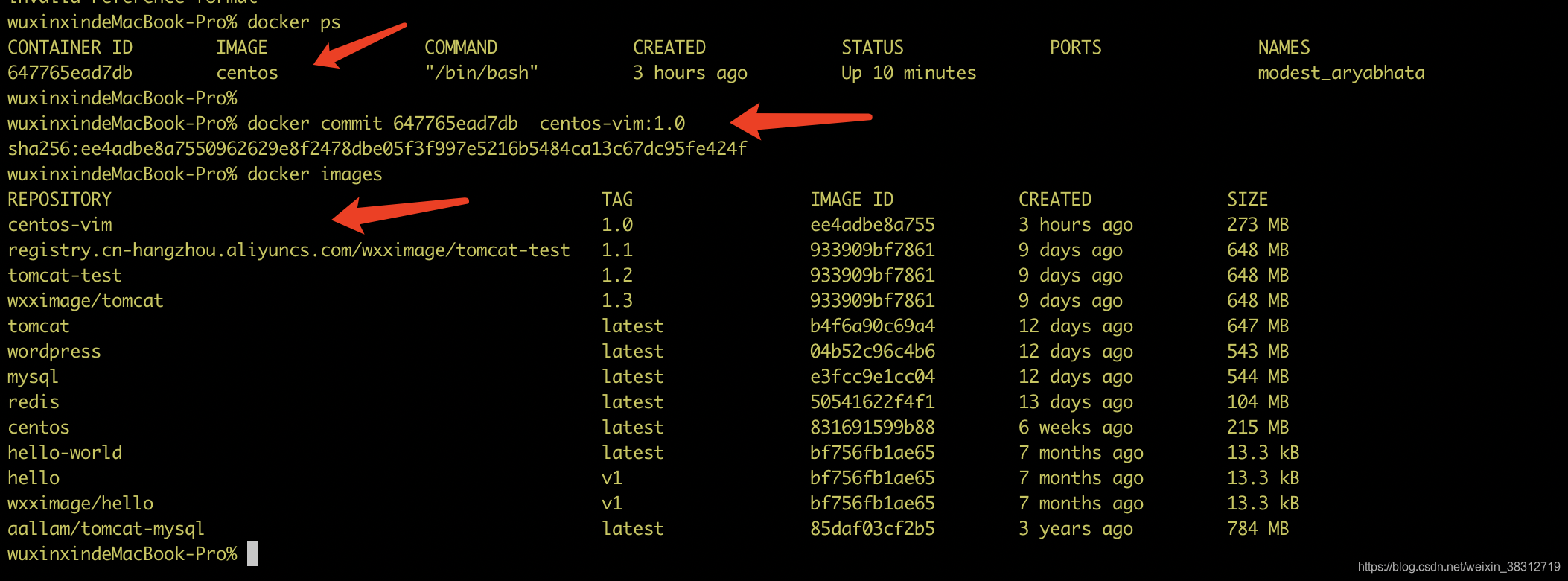Select the 'wxximage/hello' repository name

point(80,504)
